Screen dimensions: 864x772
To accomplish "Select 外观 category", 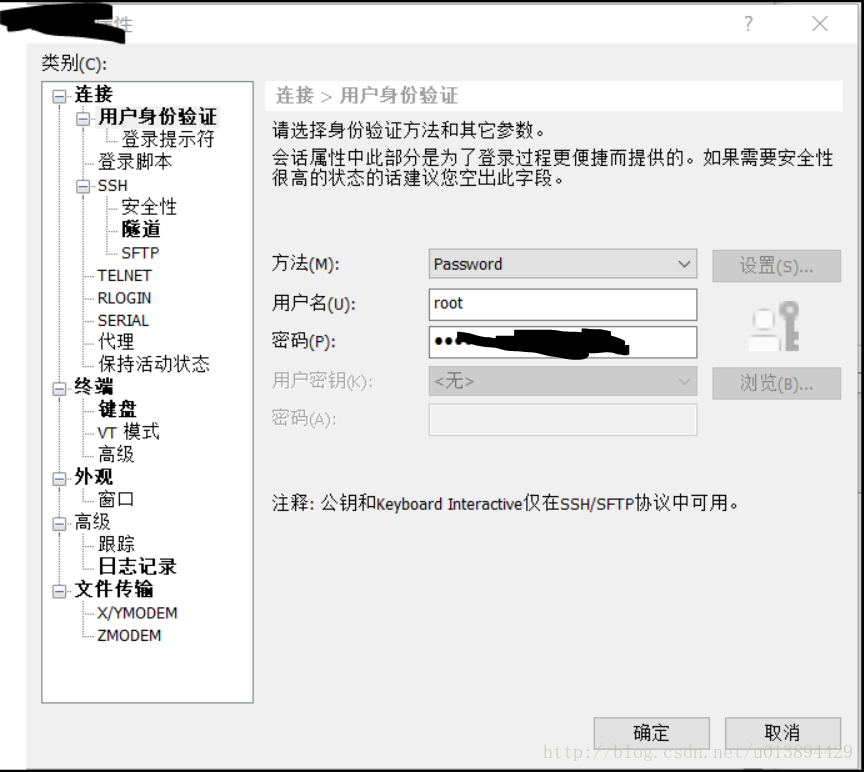I will pos(94,477).
